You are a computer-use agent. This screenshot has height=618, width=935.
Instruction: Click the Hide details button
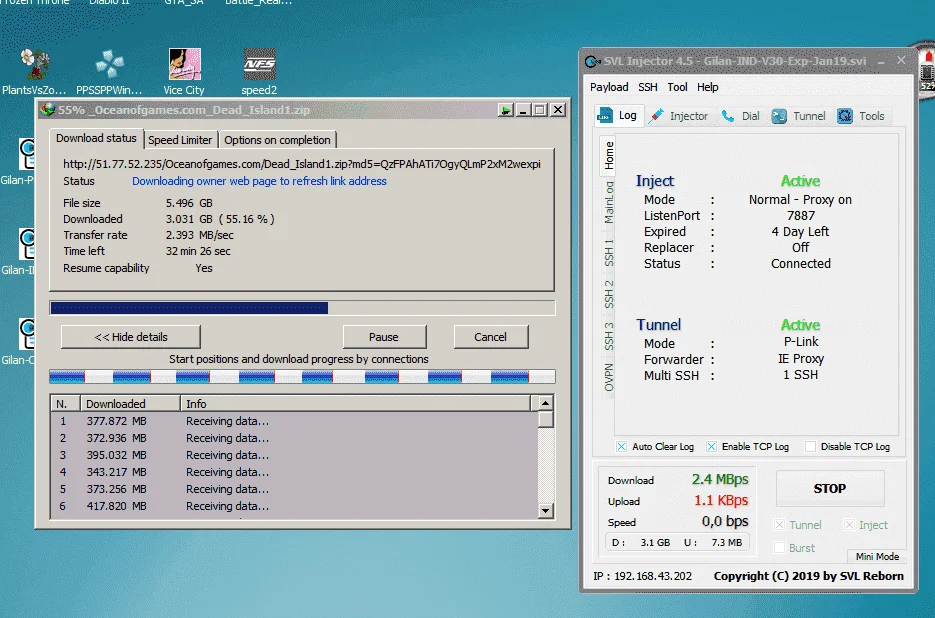(131, 337)
